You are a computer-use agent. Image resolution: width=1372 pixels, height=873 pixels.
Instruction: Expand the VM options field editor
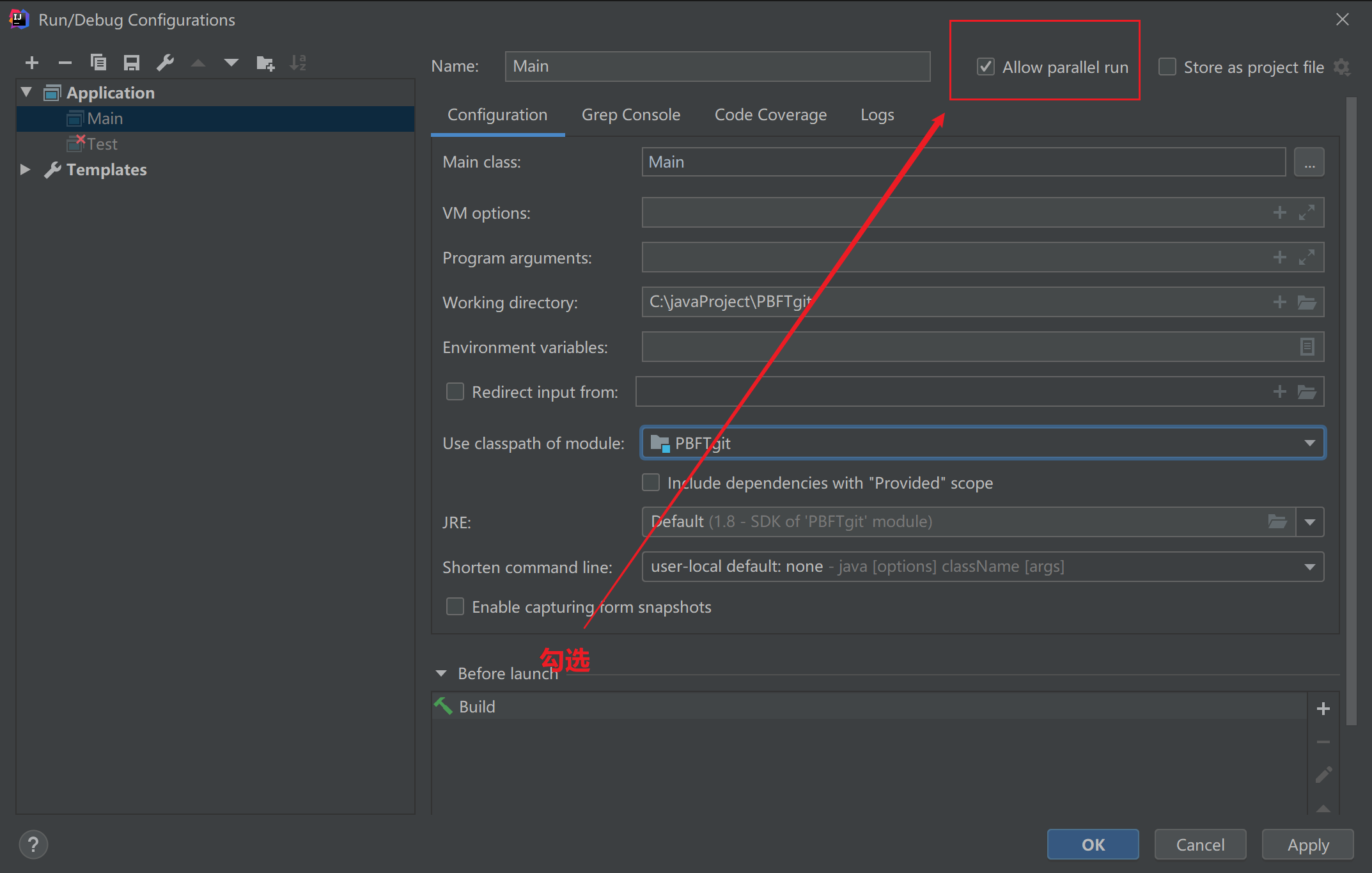coord(1307,213)
